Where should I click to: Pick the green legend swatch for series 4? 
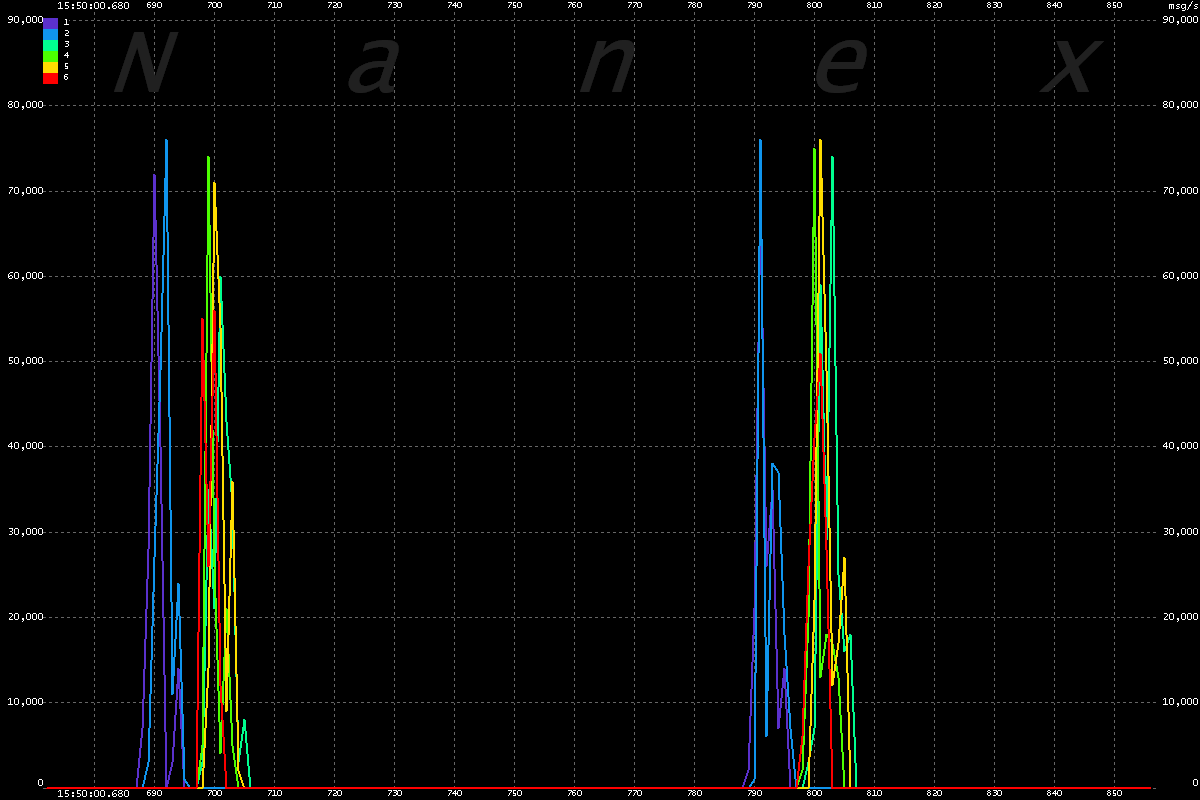click(x=50, y=55)
